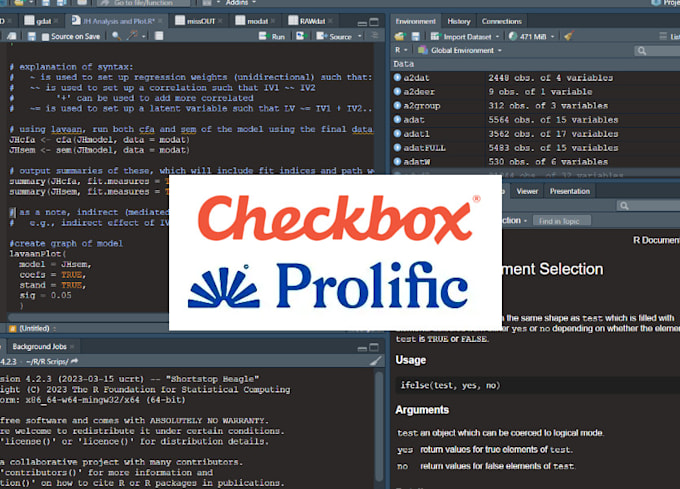The height and width of the screenshot is (489, 680).
Task: Compile report using the notebook icon
Action: [159, 36]
